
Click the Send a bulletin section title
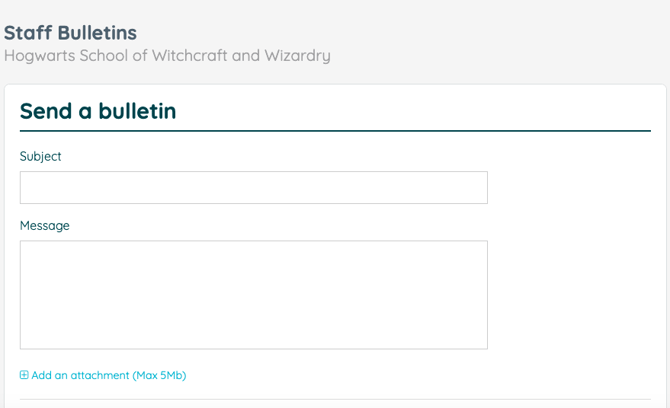coord(98,111)
